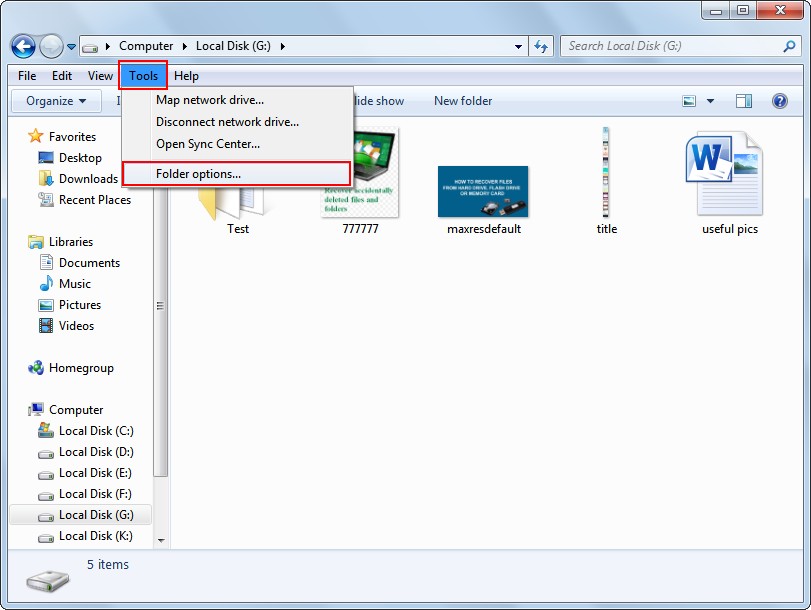Open the Organize dropdown
811x610 pixels.
coord(55,101)
